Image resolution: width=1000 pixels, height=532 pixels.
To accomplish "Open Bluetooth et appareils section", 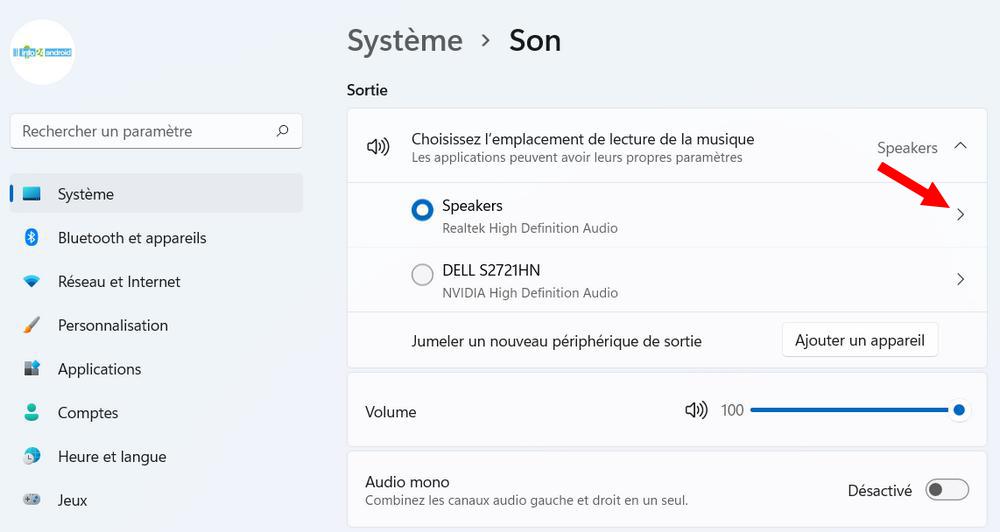I will pyautogui.click(x=156, y=237).
